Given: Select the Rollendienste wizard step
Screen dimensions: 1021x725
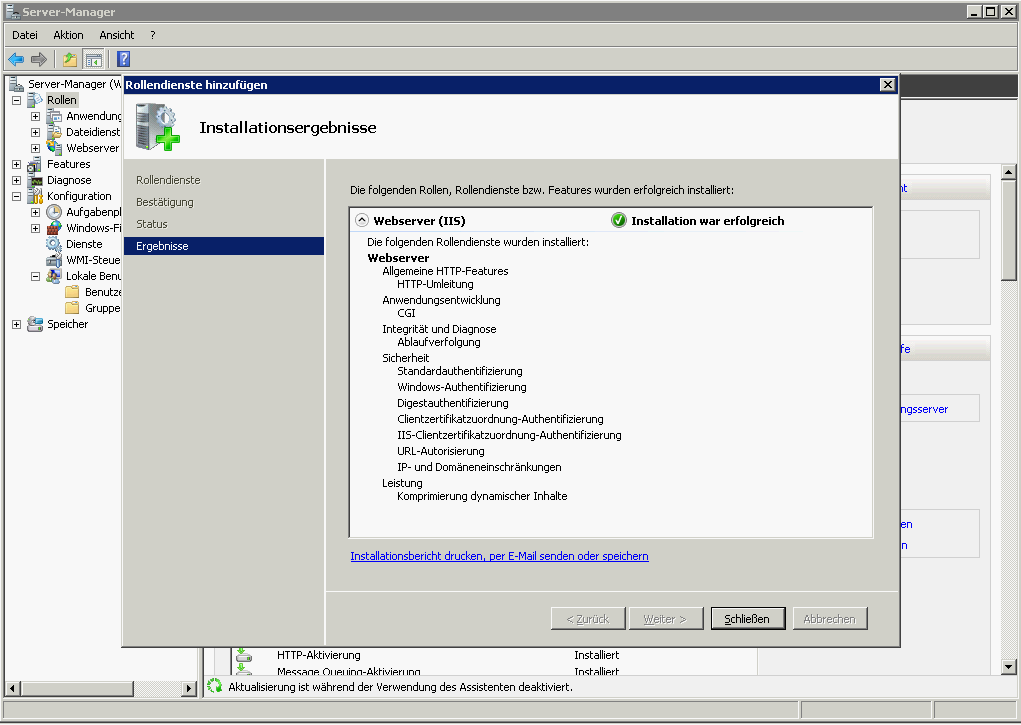Looking at the screenshot, I should coord(168,180).
